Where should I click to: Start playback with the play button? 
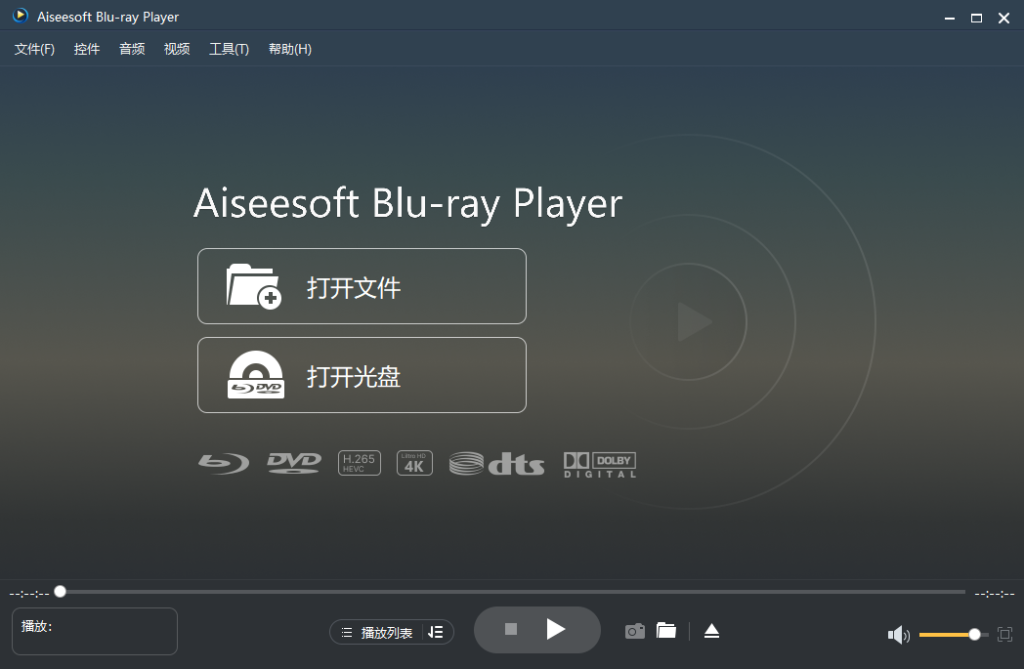556,629
